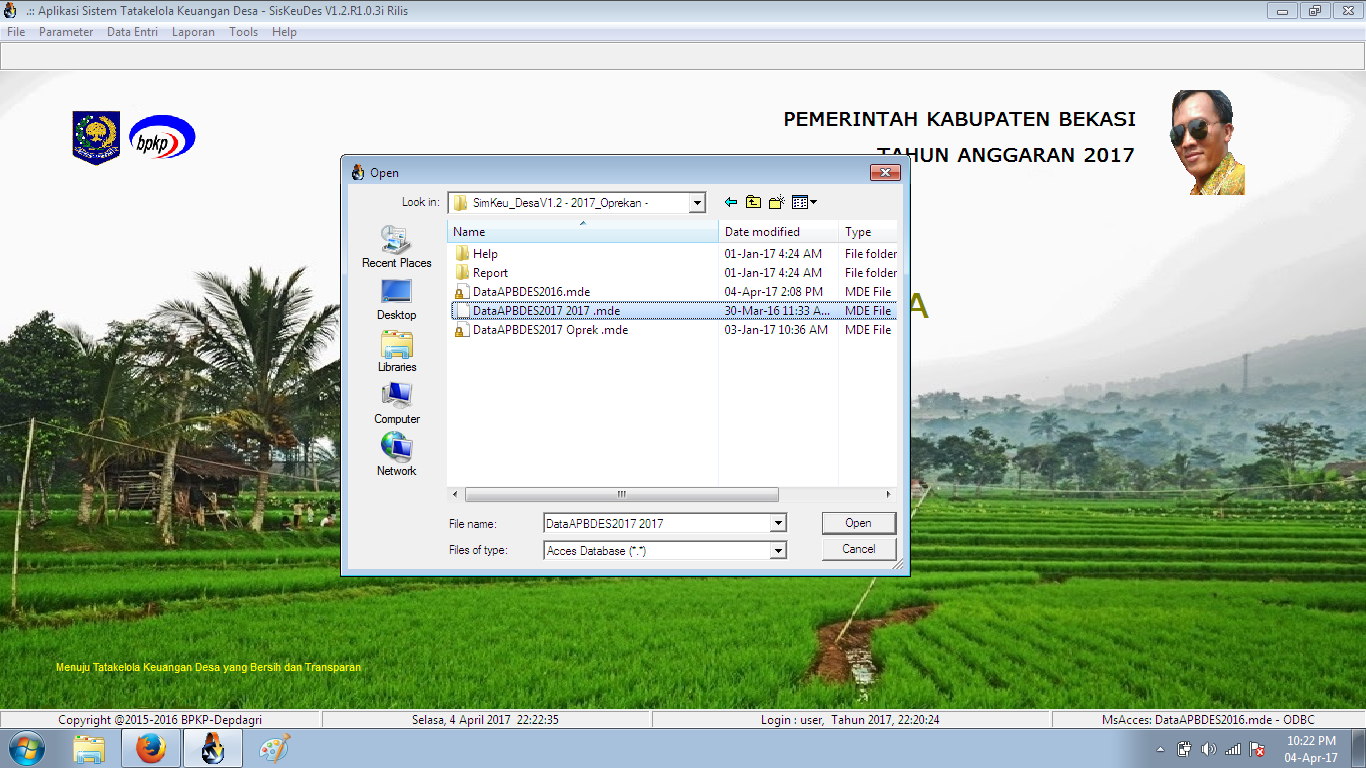The height and width of the screenshot is (768, 1366).
Task: Open Computer in the places bar
Action: (397, 404)
